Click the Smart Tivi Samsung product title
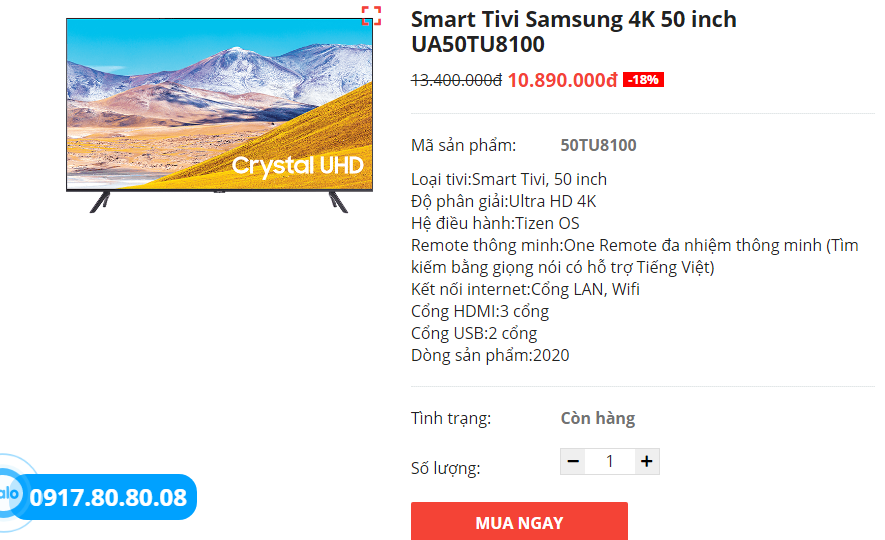The height and width of the screenshot is (540, 885). [x=573, y=32]
